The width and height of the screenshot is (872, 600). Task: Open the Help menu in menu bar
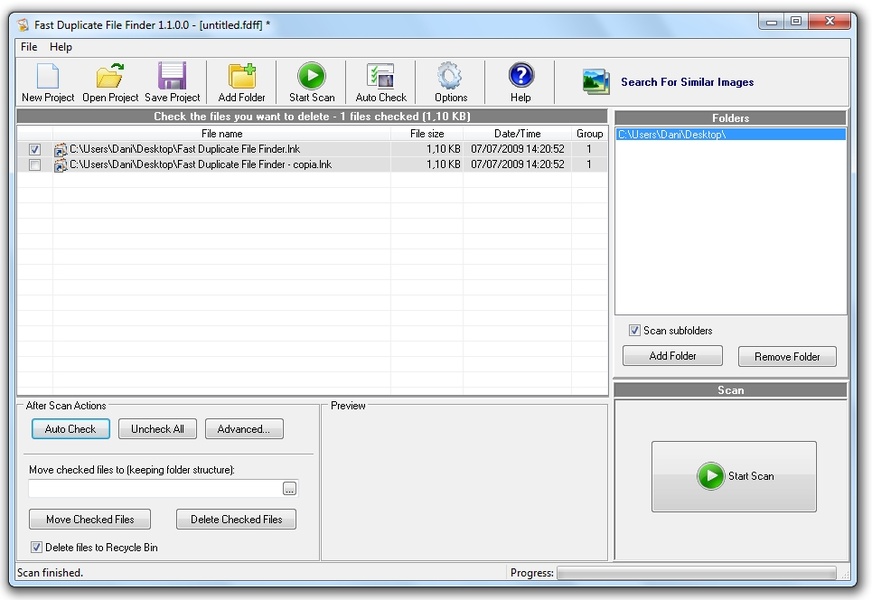(61, 47)
